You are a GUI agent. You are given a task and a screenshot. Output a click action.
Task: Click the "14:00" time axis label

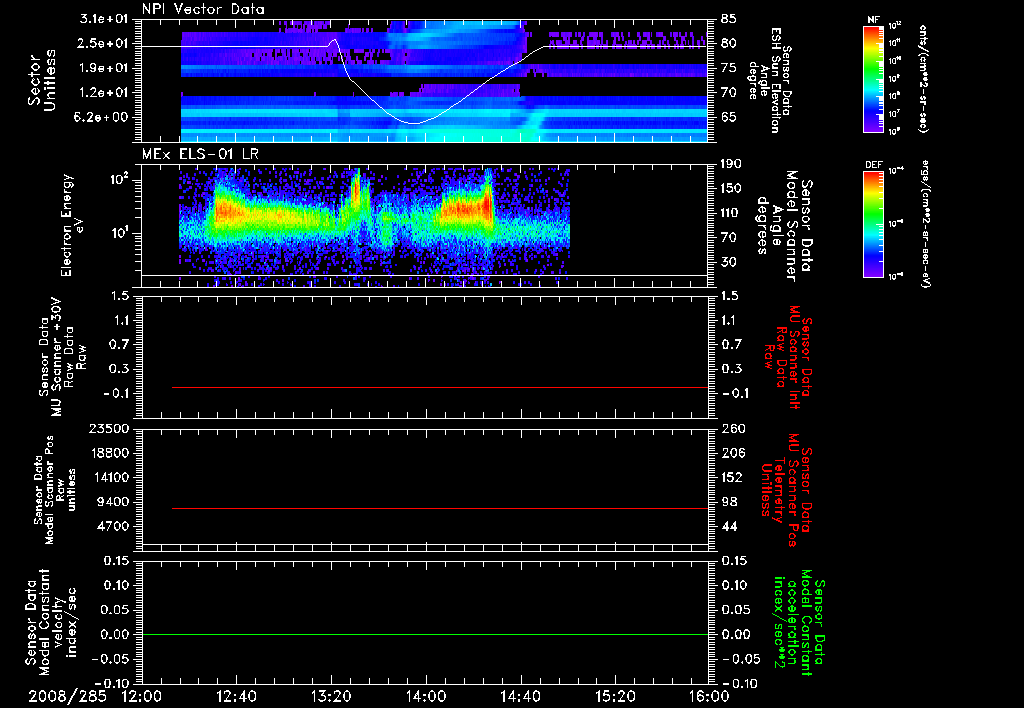tap(426, 696)
